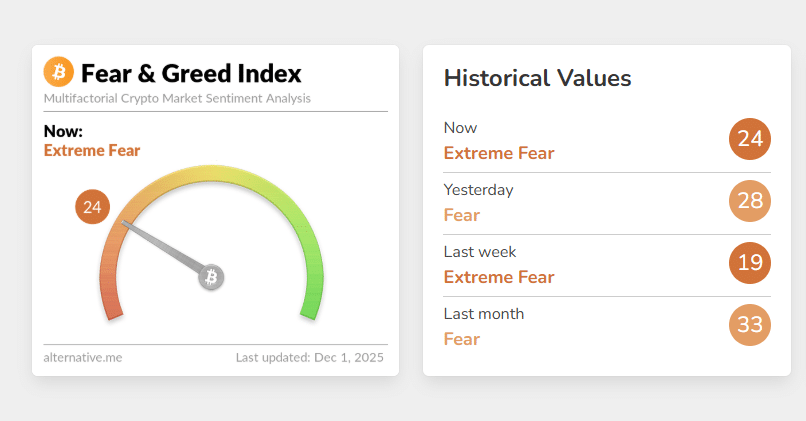
Task: Click the gray gauge needle
Action: pos(160,244)
